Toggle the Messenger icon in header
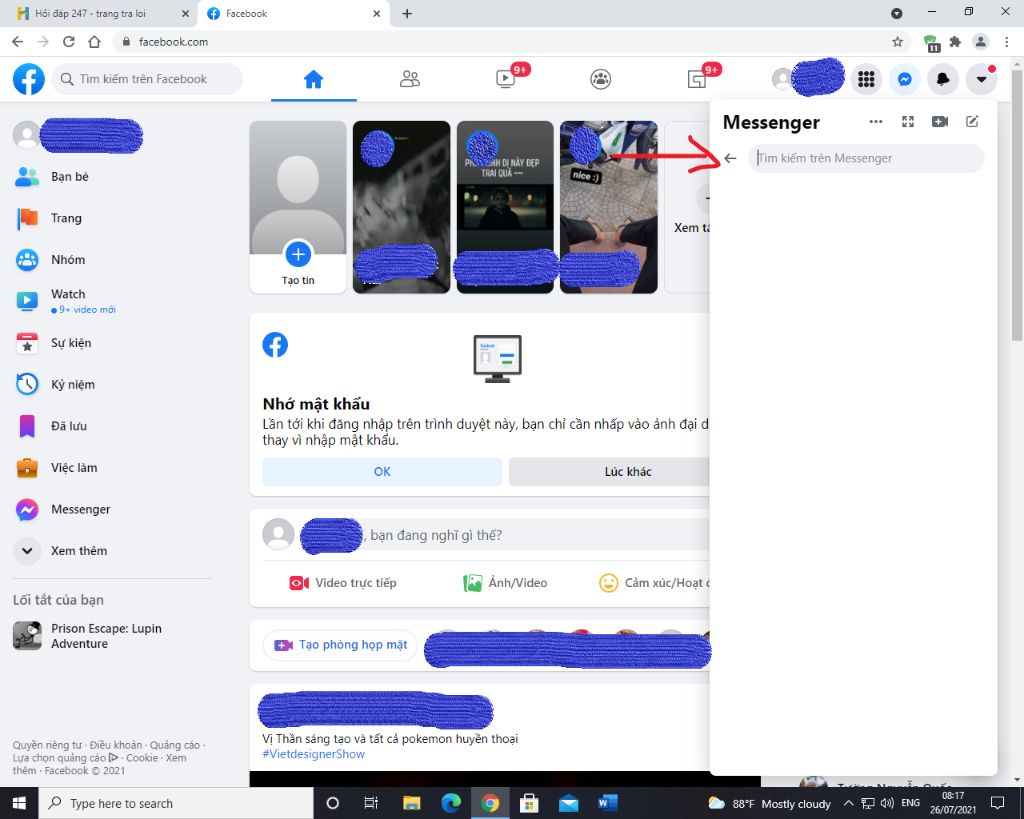 click(x=904, y=79)
